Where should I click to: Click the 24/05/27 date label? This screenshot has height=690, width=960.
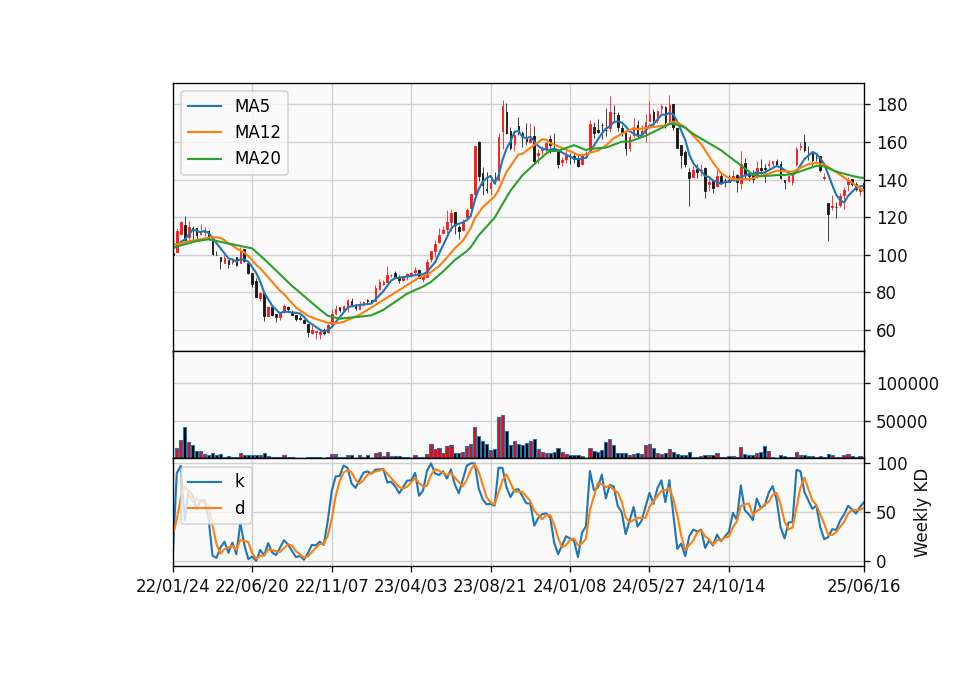(x=648, y=587)
